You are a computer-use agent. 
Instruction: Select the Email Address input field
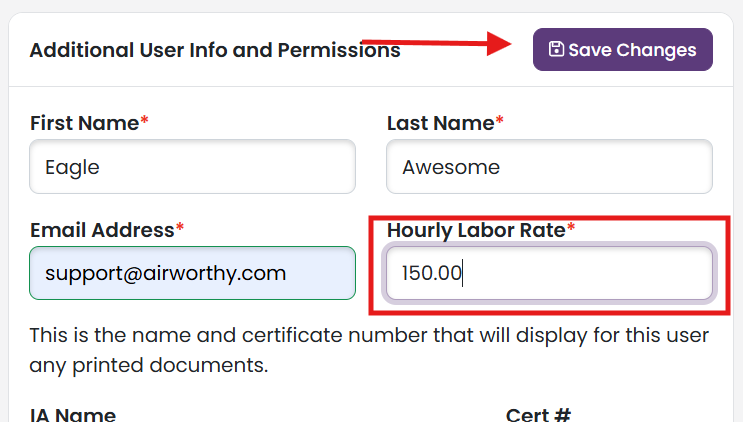point(192,273)
